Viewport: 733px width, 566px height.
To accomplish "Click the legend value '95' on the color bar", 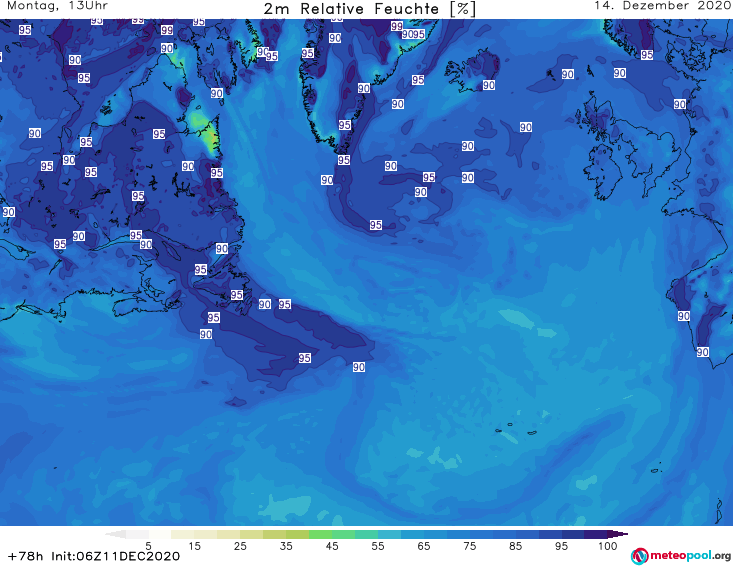I will pyautogui.click(x=561, y=546).
